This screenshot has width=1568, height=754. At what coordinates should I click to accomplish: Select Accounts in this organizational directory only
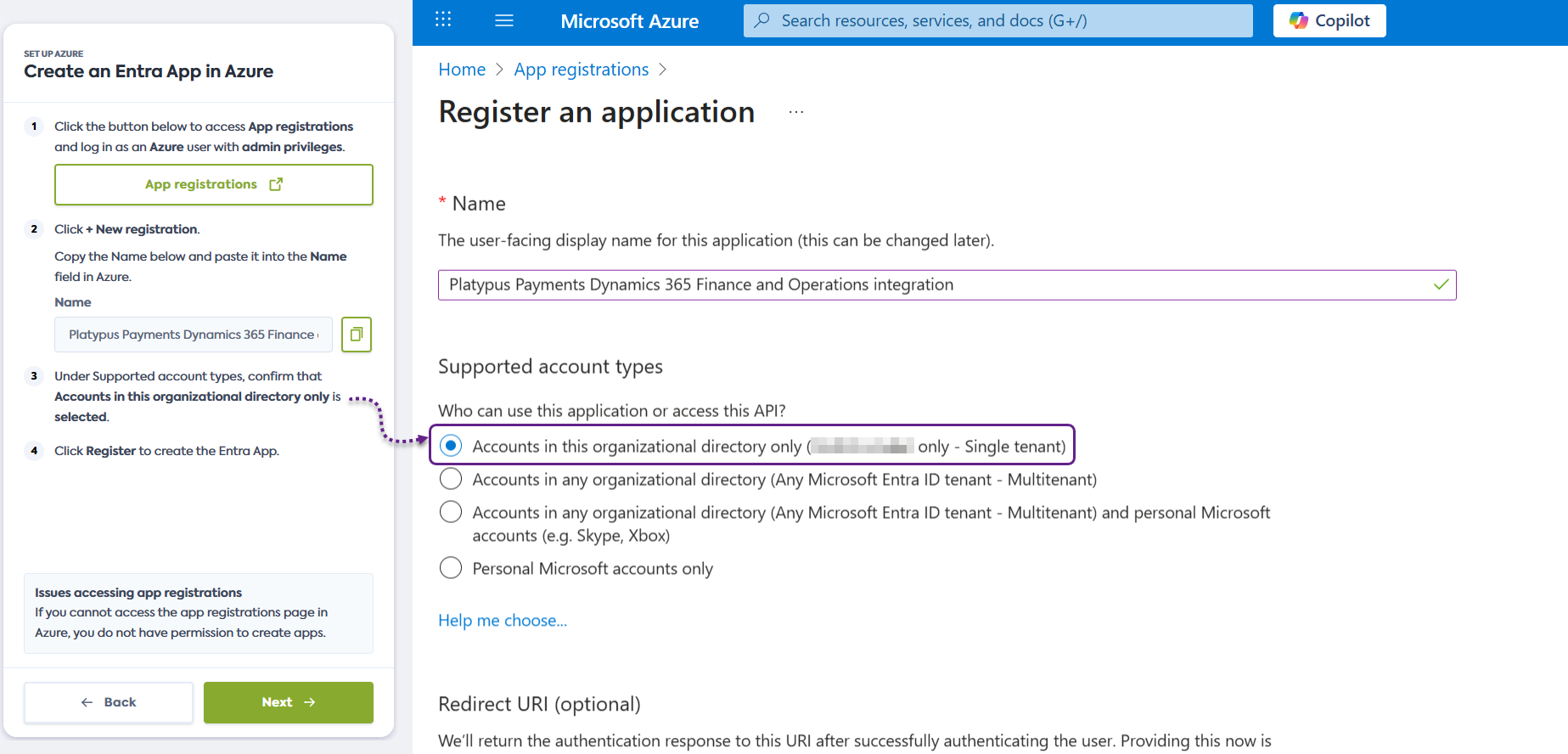(451, 446)
